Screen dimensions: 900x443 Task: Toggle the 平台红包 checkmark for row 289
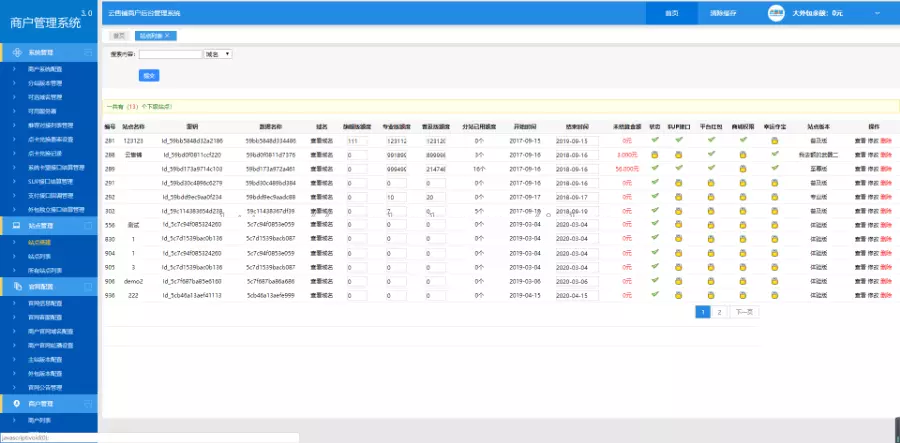(x=711, y=168)
